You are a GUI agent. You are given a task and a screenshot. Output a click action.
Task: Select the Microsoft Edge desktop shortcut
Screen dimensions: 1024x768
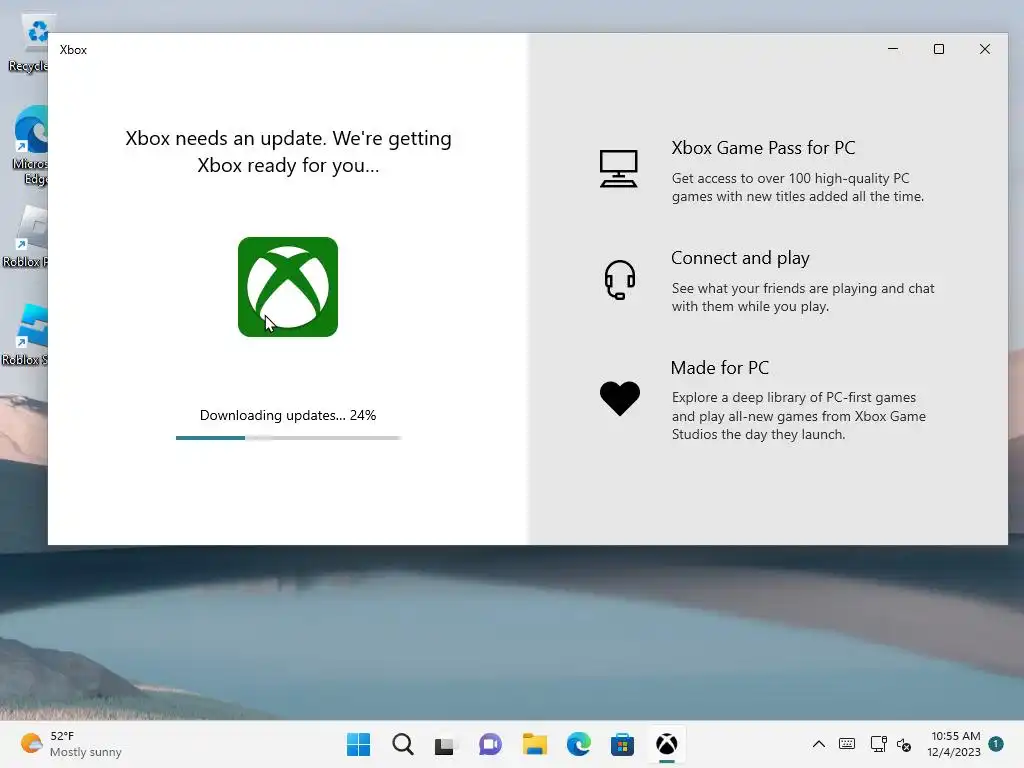point(29,145)
